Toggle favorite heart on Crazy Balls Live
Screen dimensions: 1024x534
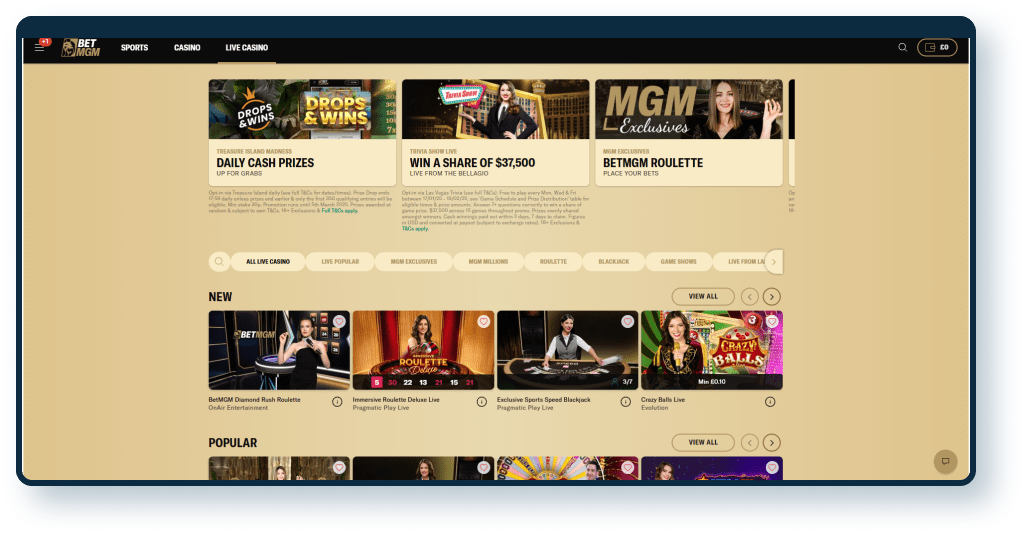click(x=771, y=322)
